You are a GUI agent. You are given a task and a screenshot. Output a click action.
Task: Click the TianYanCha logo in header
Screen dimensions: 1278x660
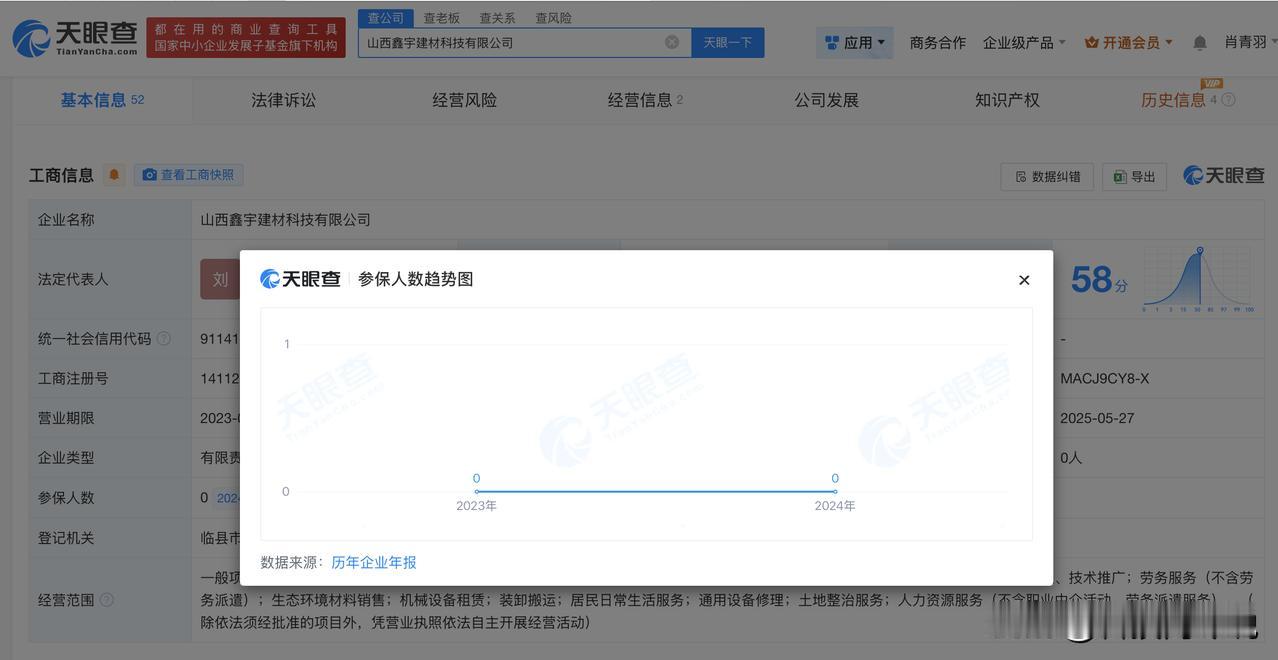(x=75, y=38)
